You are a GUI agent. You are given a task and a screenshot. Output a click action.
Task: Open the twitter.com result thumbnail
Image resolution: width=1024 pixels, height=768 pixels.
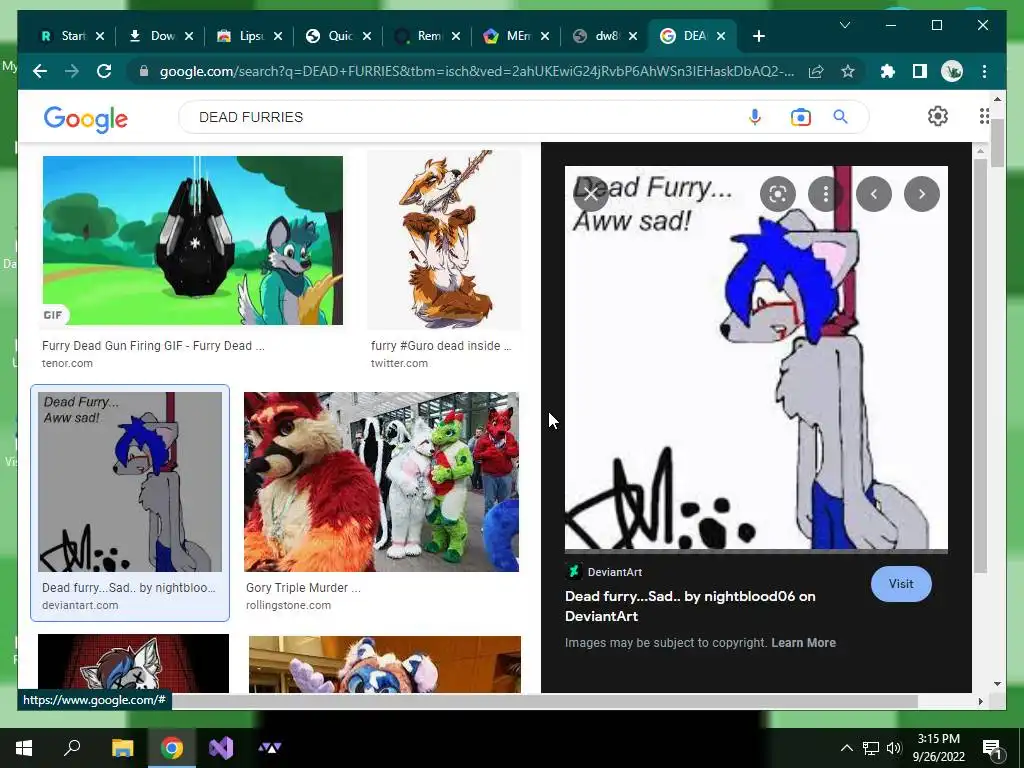pyautogui.click(x=444, y=240)
